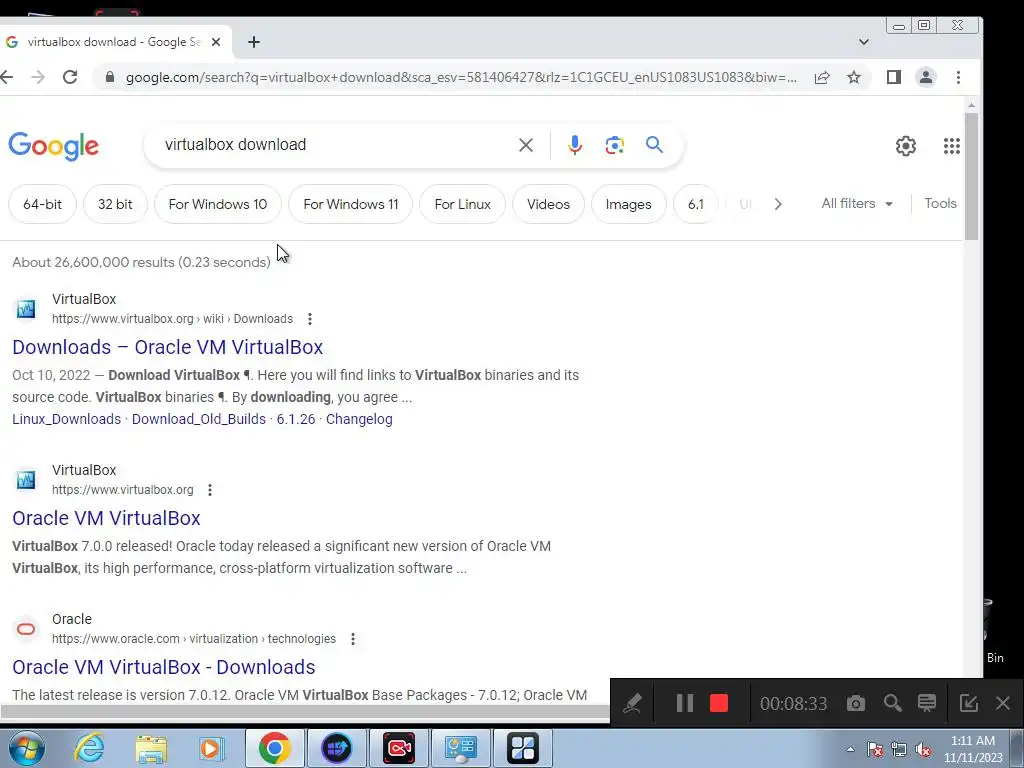Select the For Windows 10 filter chip
Screen dimensions: 1024x768
pos(217,204)
